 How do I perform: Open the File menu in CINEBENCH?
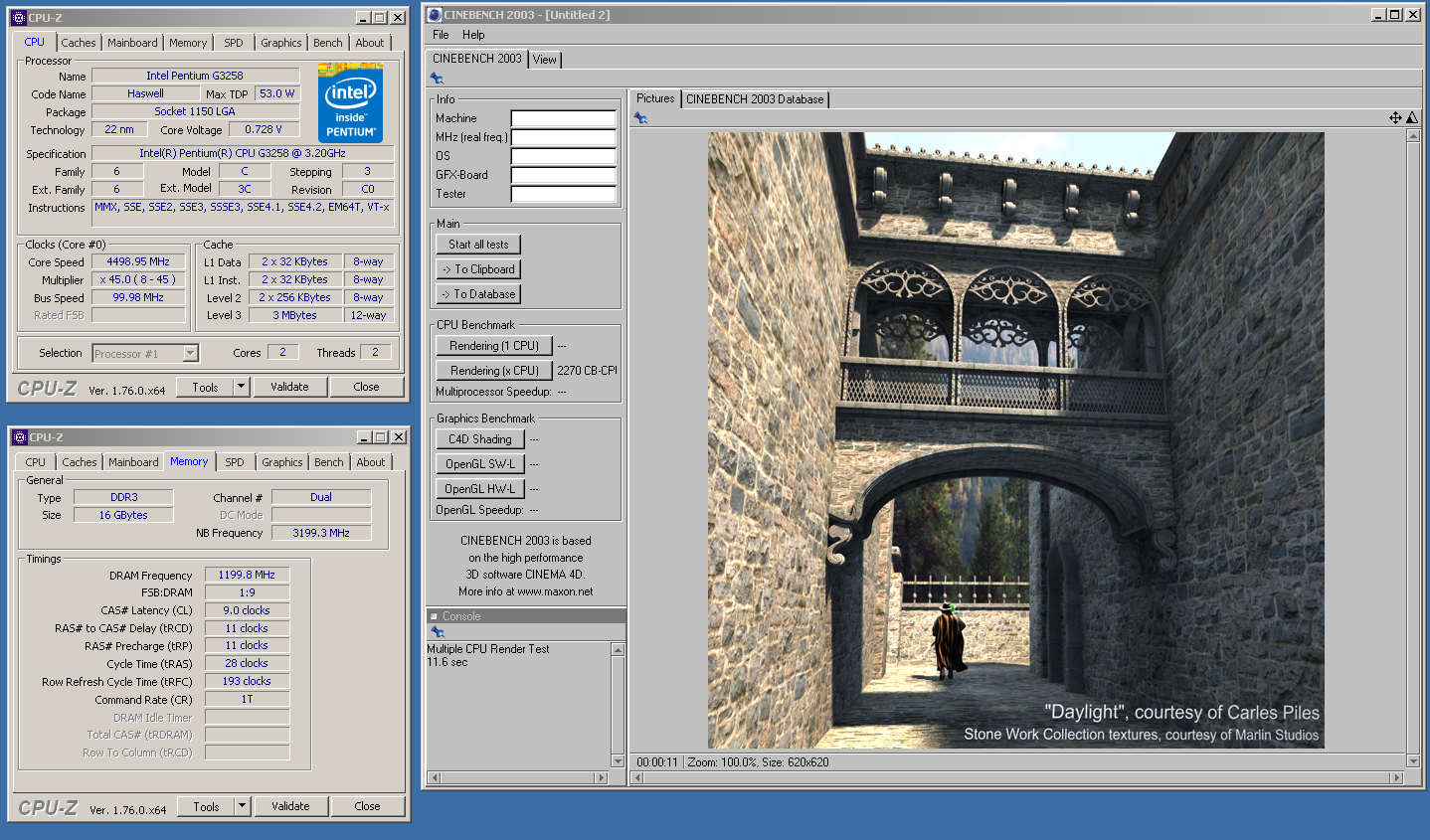tap(441, 35)
